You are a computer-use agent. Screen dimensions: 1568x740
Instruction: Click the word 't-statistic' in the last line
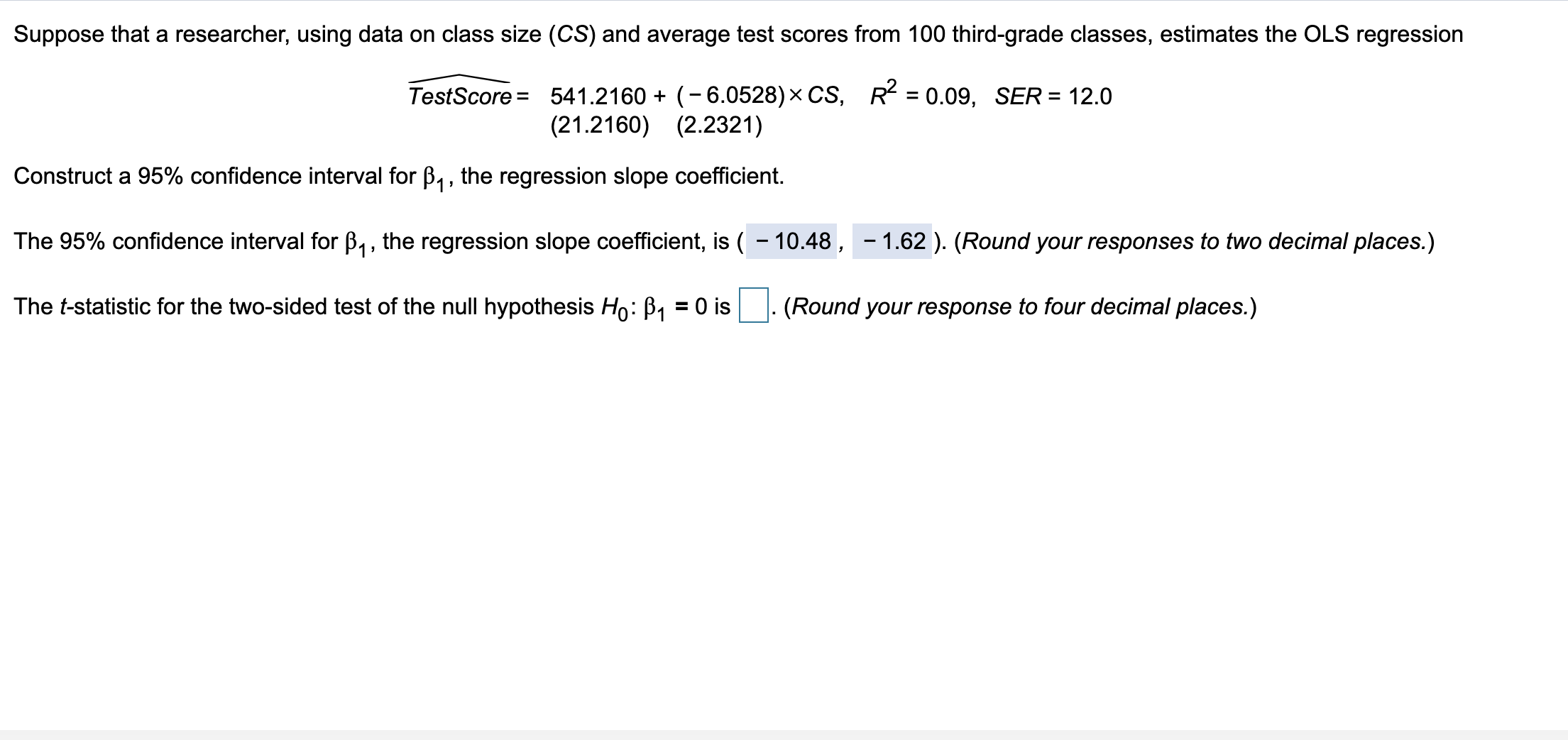(x=105, y=307)
